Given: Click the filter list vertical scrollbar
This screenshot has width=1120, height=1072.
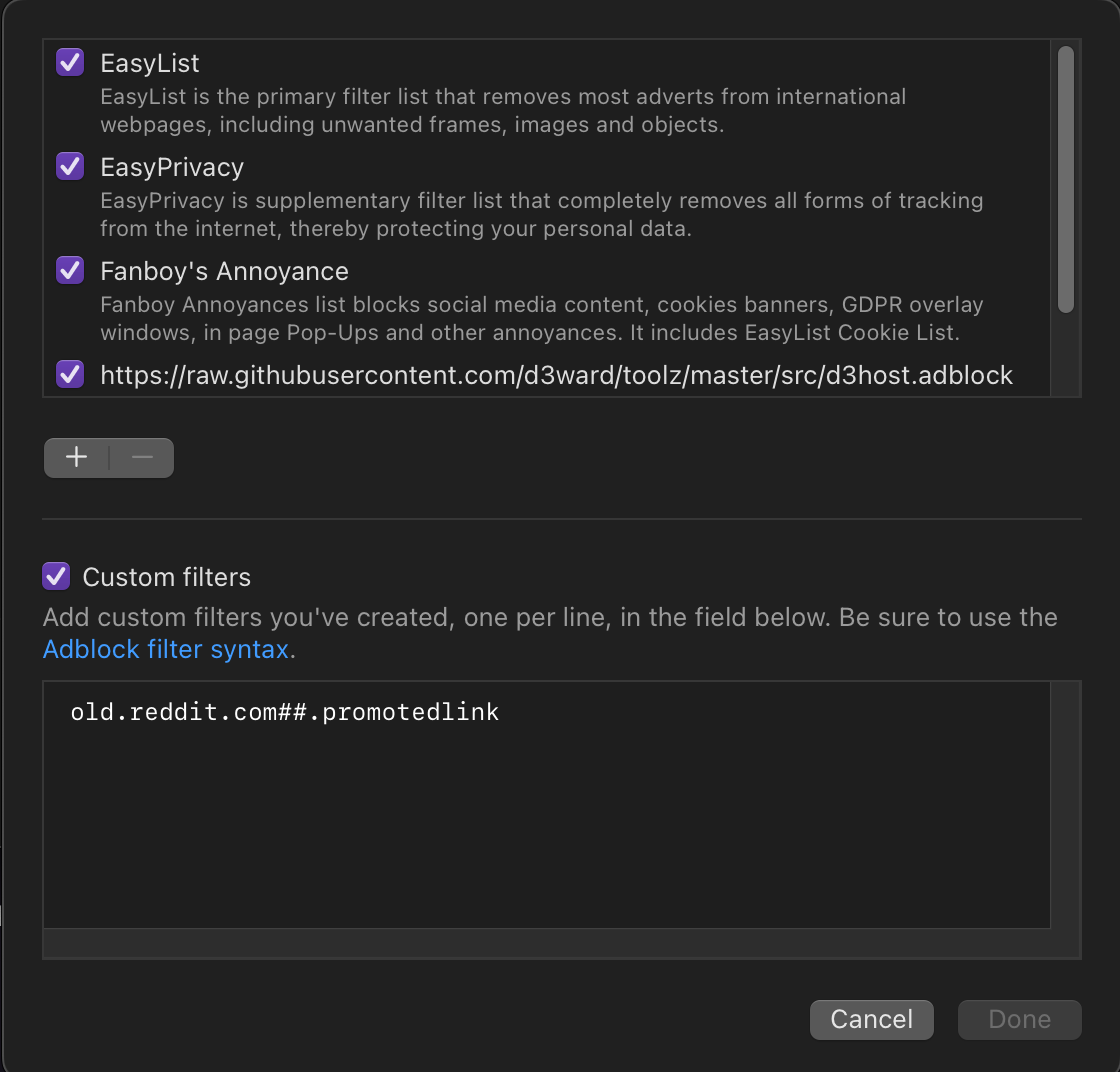Looking at the screenshot, I should point(1066,180).
